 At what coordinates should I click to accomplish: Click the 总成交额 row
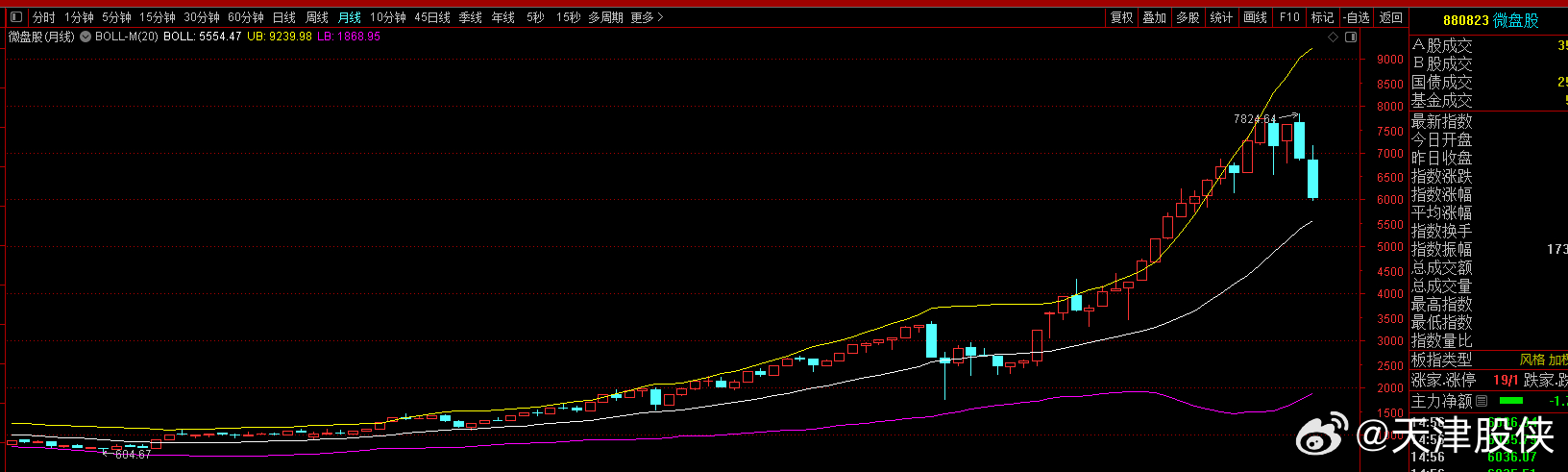coord(1489,267)
